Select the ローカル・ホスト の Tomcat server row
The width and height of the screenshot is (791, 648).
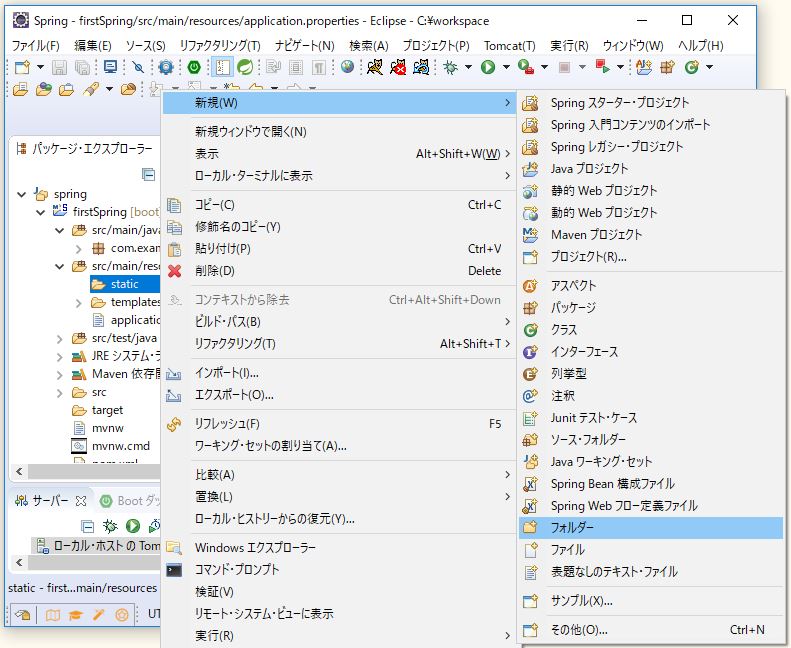(x=98, y=546)
